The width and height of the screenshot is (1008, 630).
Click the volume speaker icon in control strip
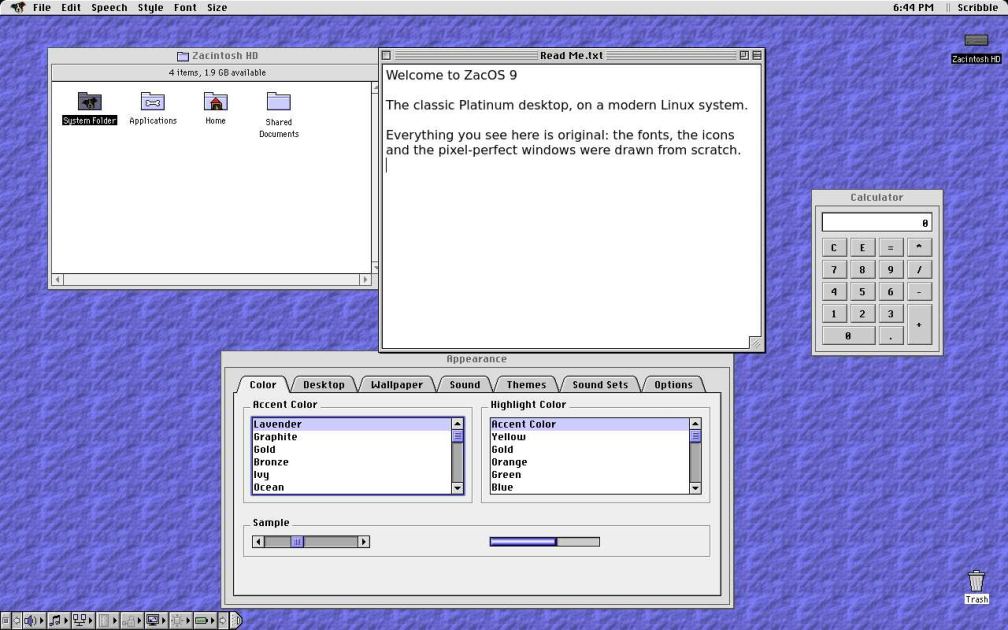tap(30, 620)
